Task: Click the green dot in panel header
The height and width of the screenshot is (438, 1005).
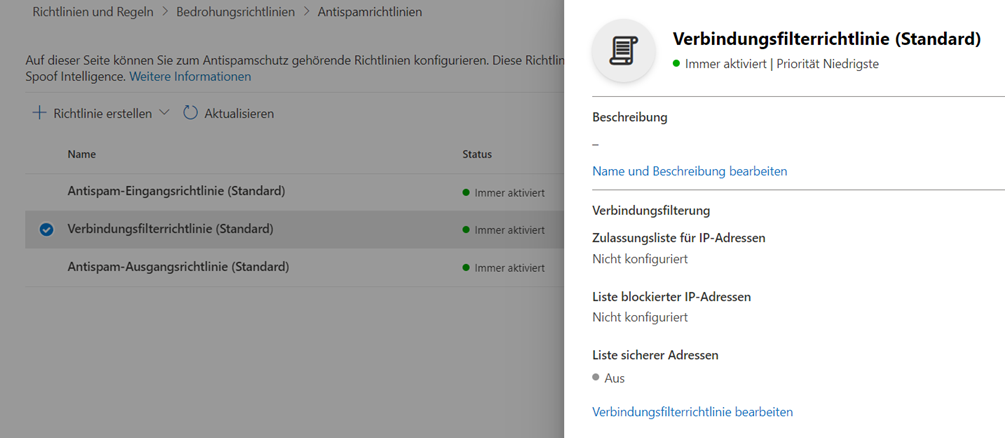Action: click(677, 63)
